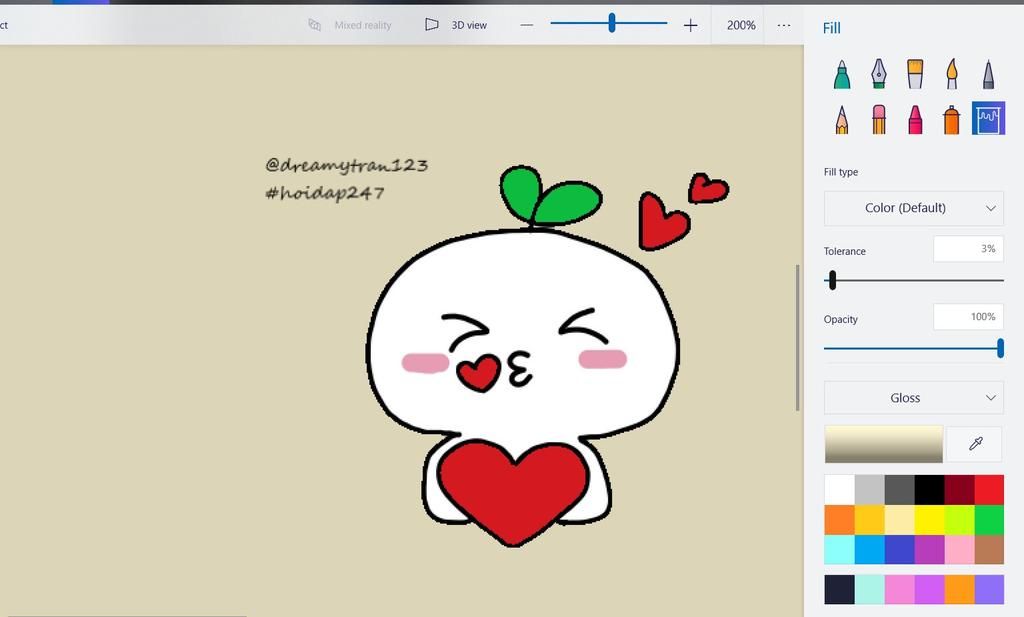1024x617 pixels.
Task: Click the Tolerance slider handle
Action: (832, 281)
